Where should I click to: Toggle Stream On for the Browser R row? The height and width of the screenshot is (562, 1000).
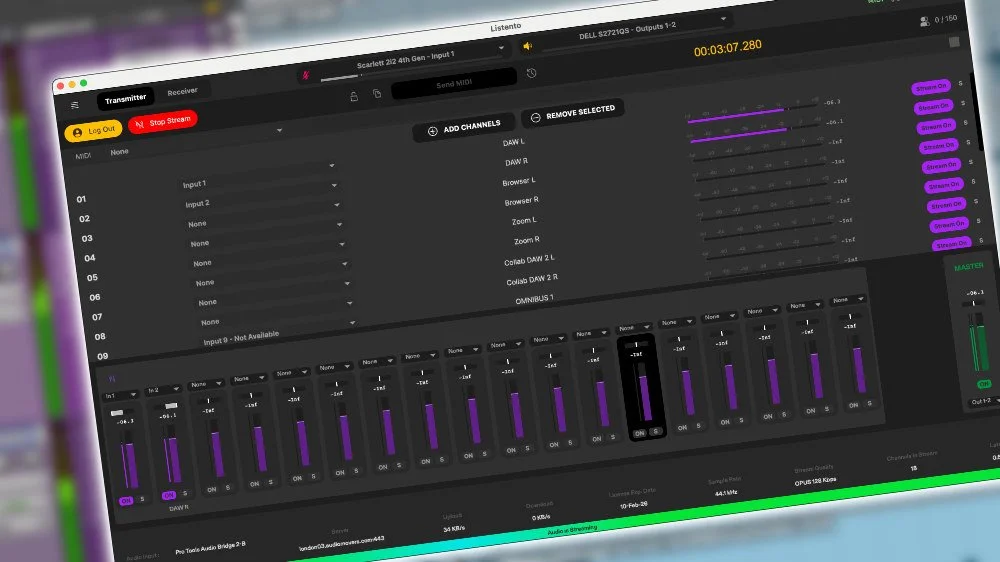point(939,146)
